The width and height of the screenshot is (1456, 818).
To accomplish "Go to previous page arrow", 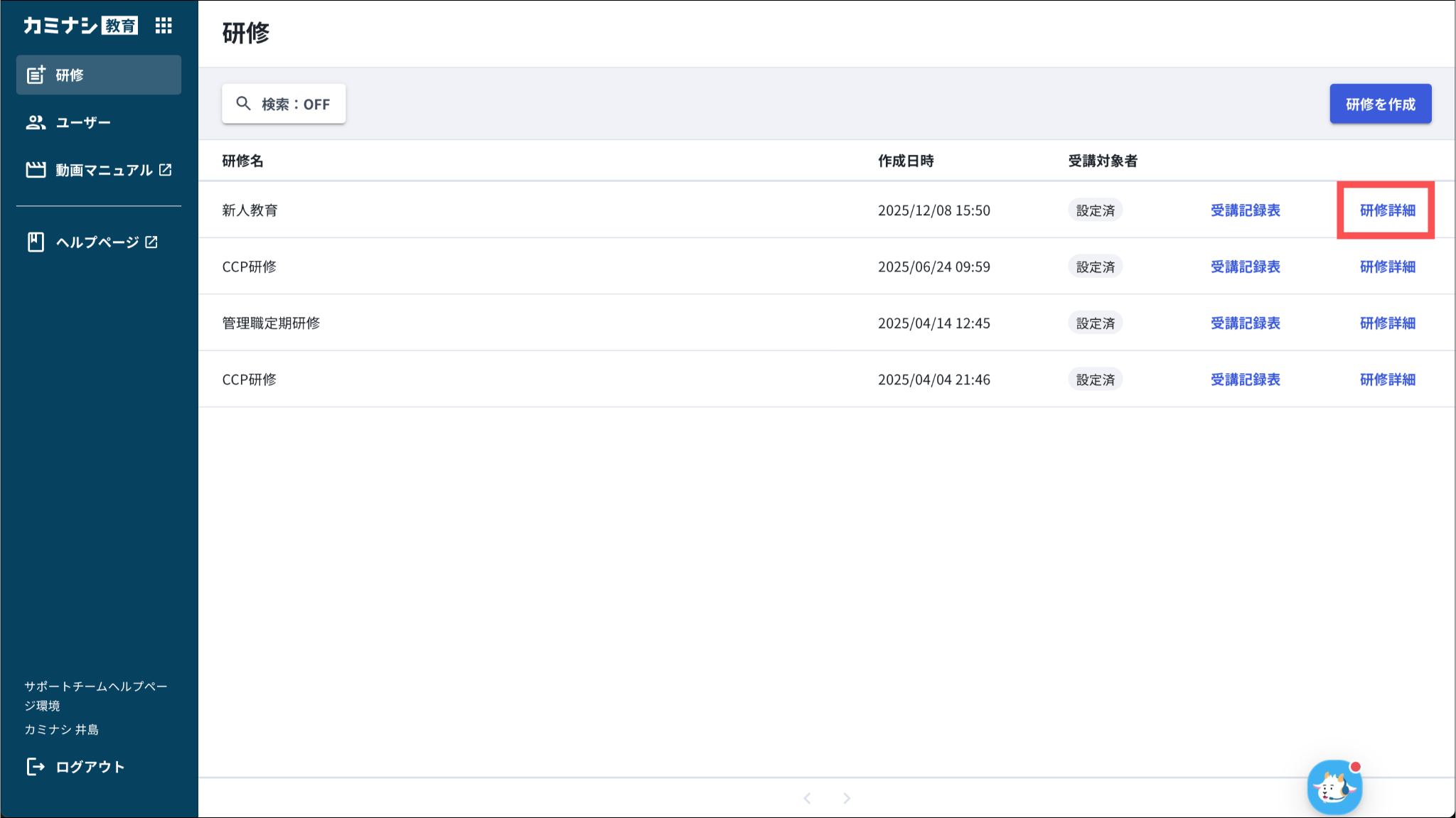I will tap(807, 798).
